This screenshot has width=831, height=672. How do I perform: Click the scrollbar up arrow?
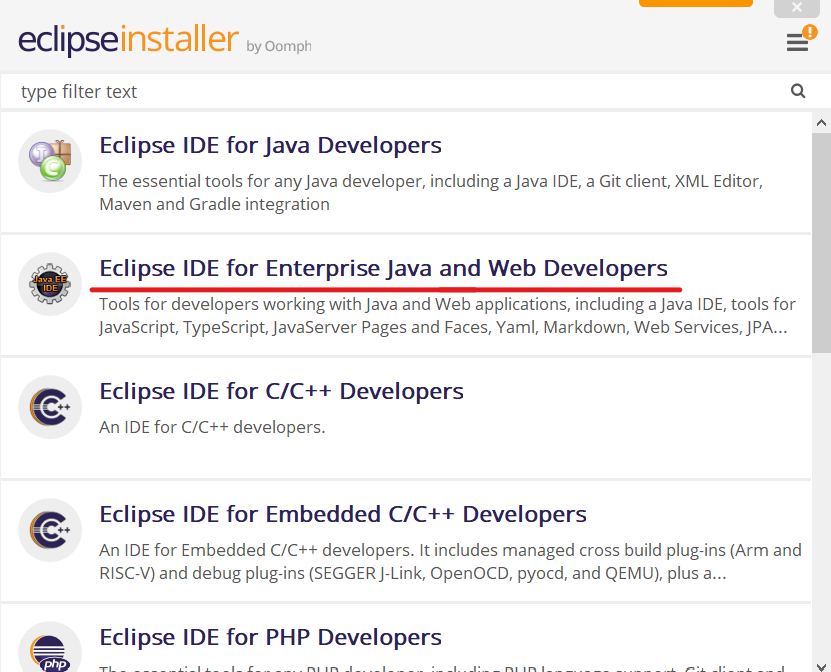tap(821, 123)
